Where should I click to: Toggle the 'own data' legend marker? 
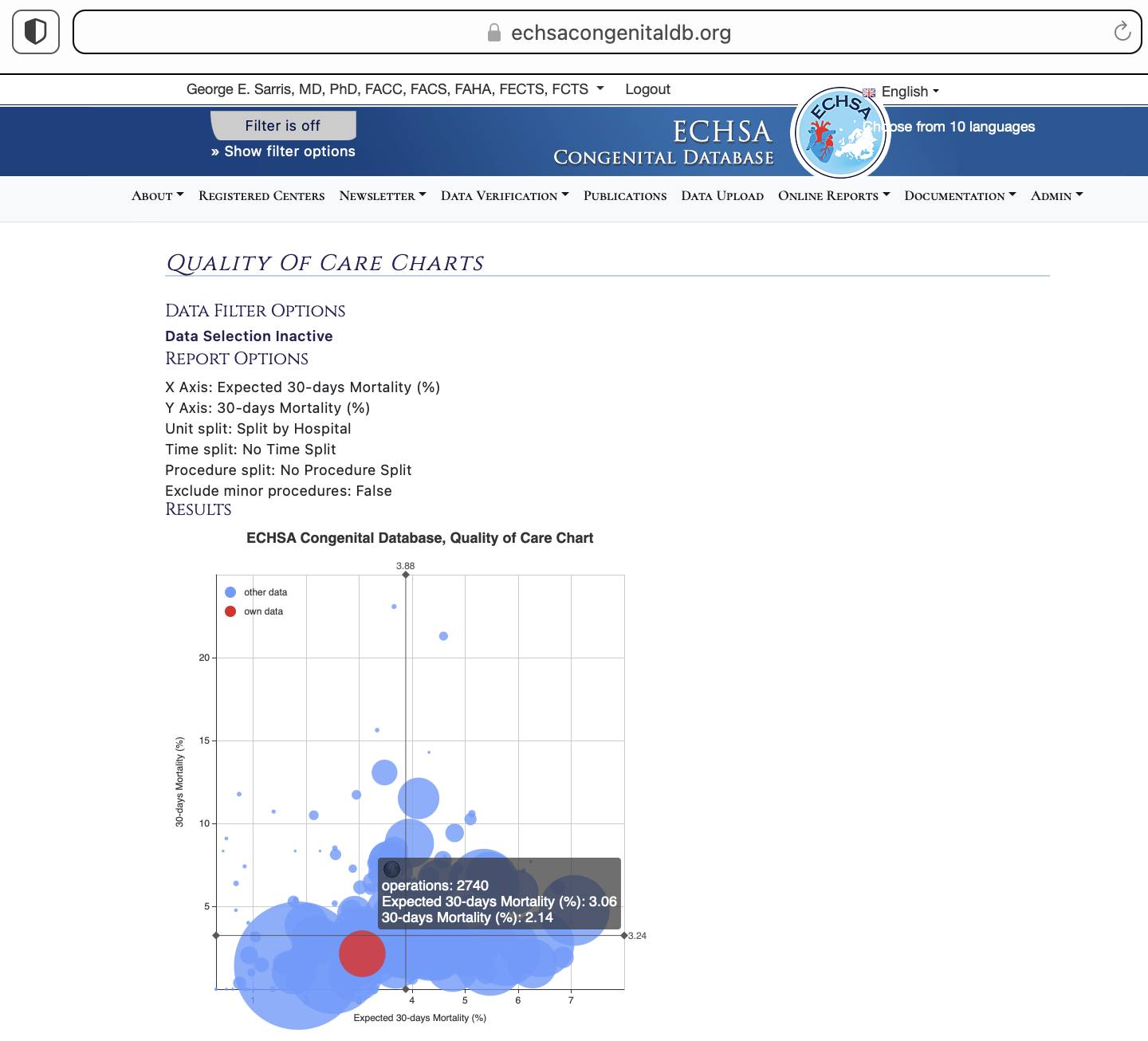coord(230,611)
